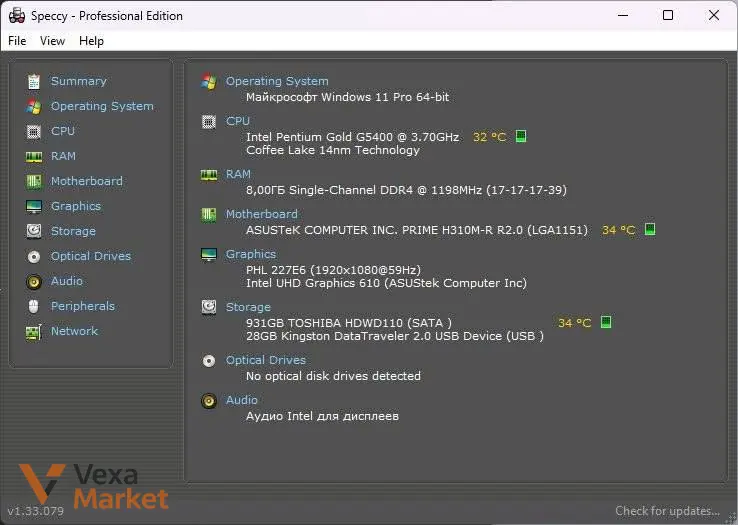Click the CPU chip icon in summary panel
This screenshot has height=525, width=738.
(x=209, y=122)
